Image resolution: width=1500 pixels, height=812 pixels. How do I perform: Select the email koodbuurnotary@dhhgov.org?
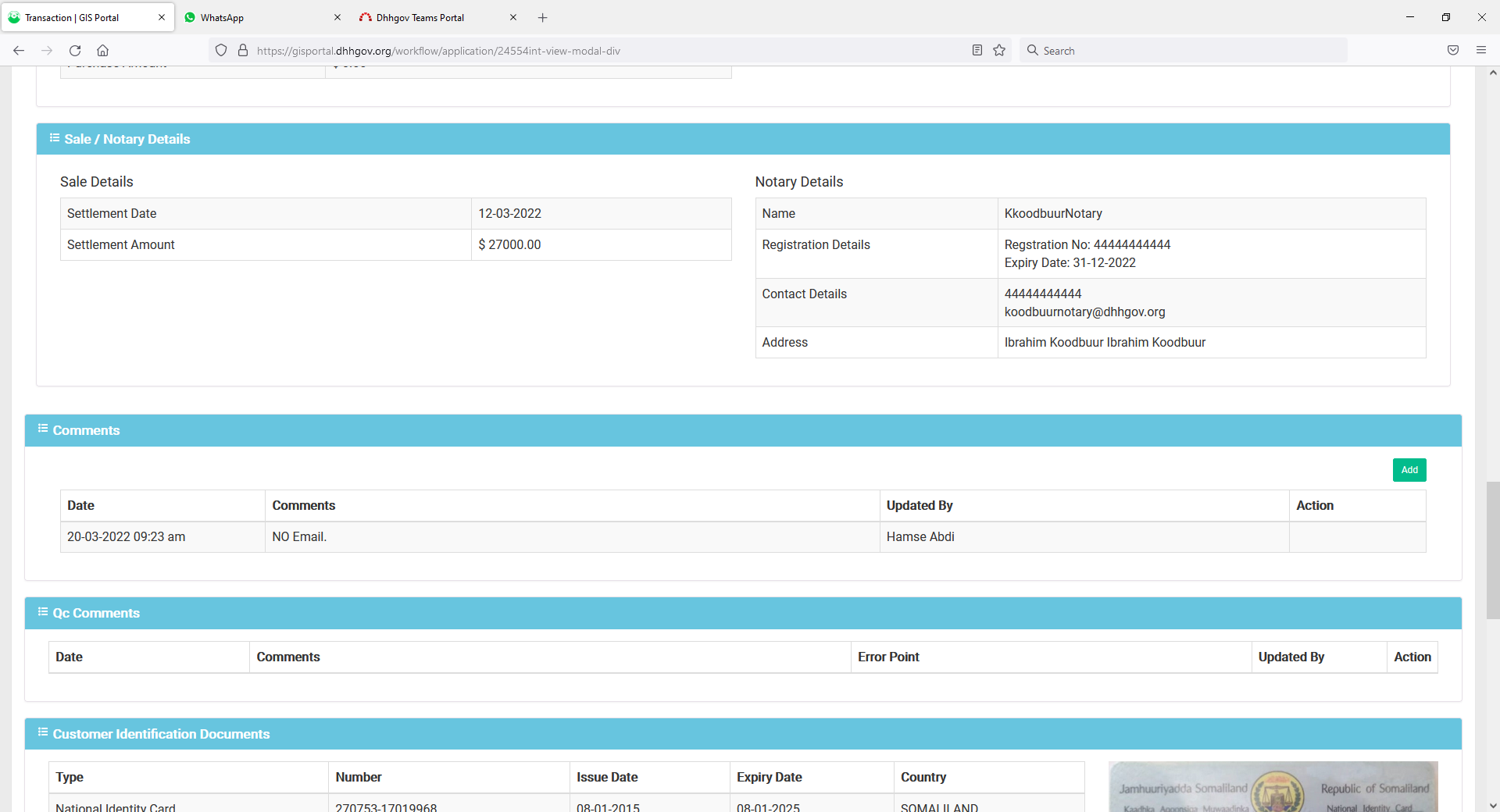[1084, 312]
